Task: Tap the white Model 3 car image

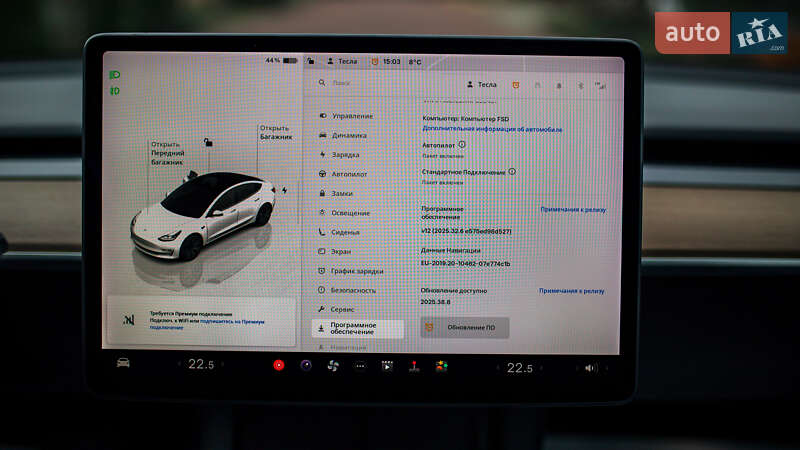Action: click(x=203, y=214)
